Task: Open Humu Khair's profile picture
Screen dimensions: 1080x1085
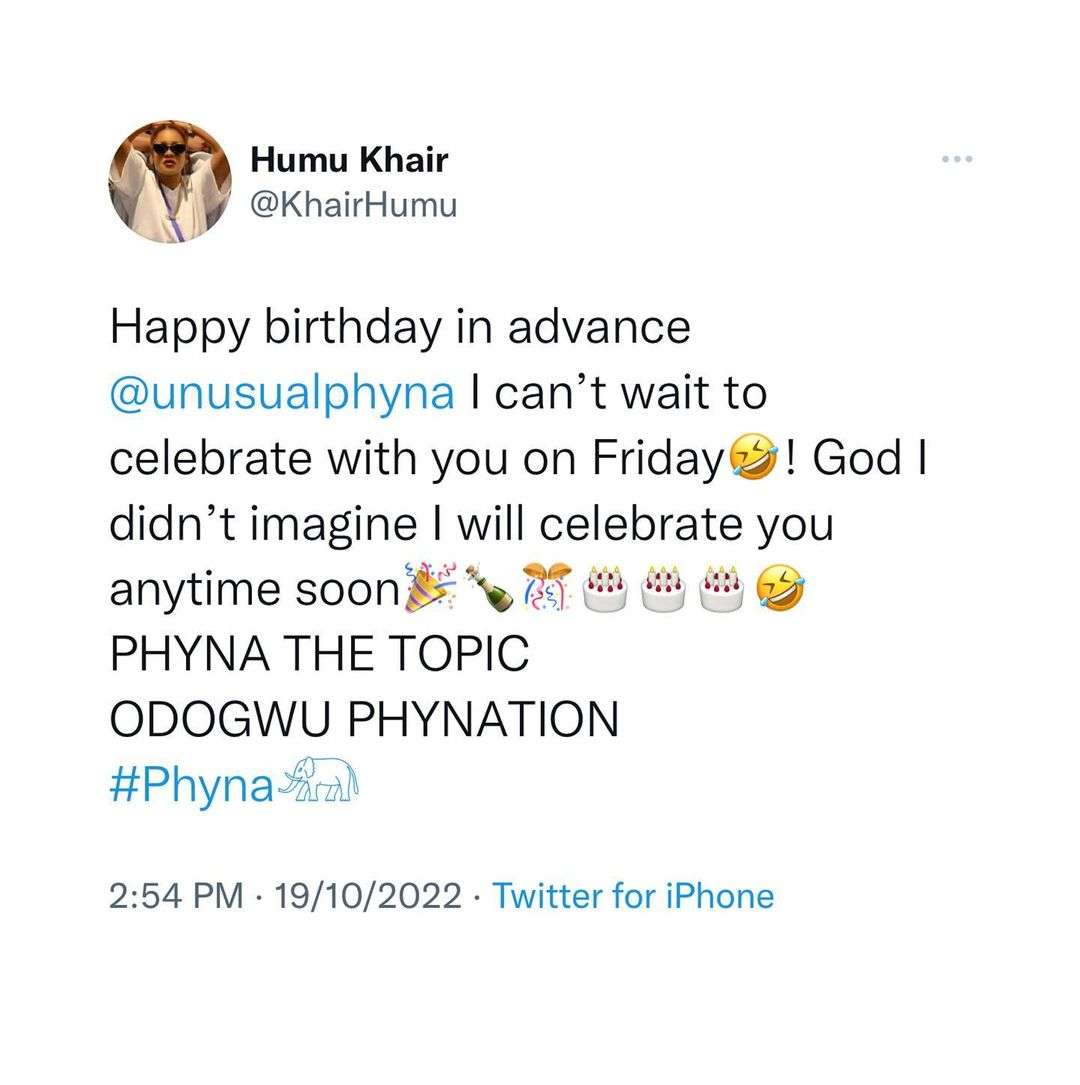Action: [169, 182]
